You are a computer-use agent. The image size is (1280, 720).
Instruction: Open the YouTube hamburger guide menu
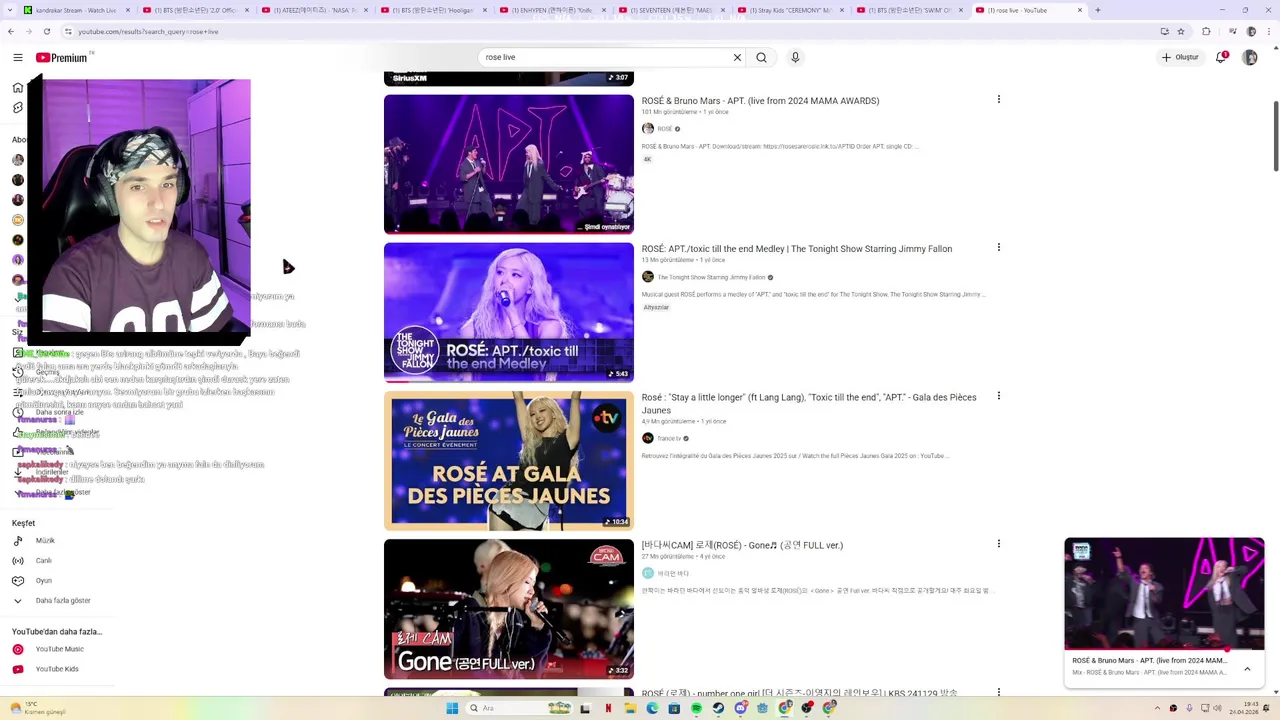tap(17, 58)
